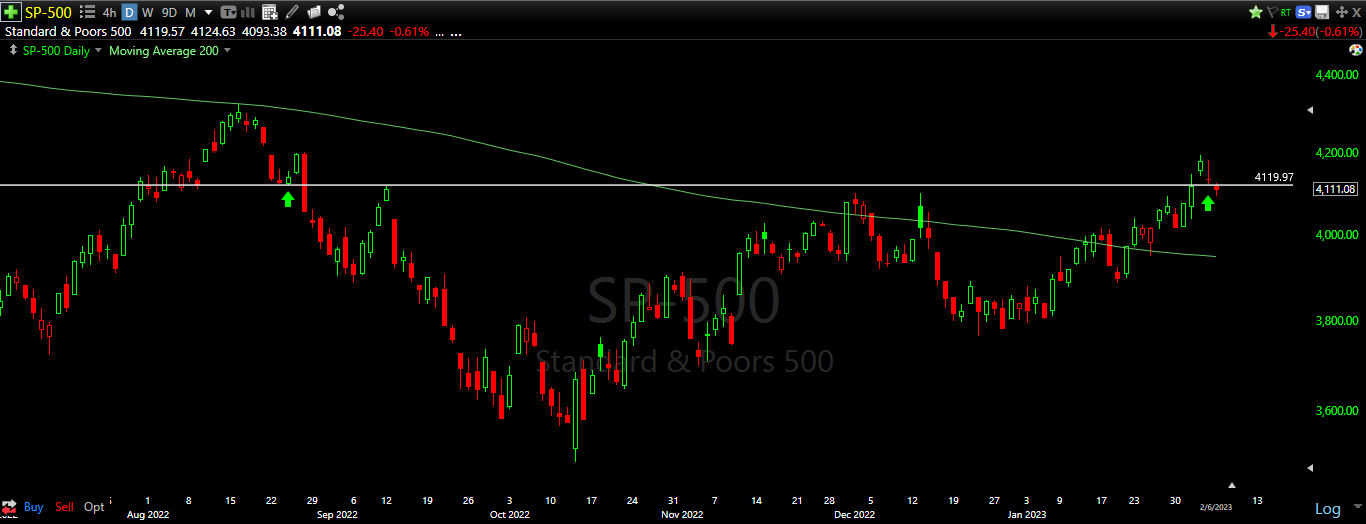Click the small left triangle near top of price axis
1366x524 pixels.
pyautogui.click(x=1312, y=111)
